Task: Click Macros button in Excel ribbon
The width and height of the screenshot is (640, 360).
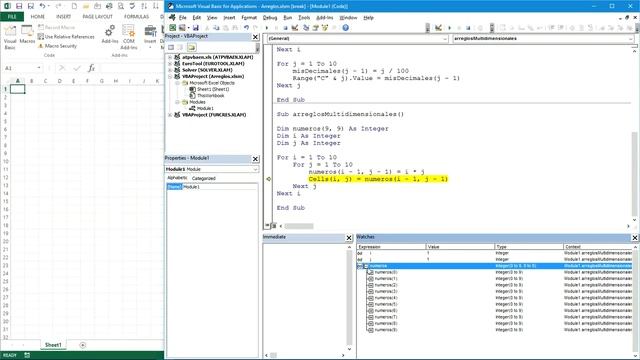Action: coord(27,34)
